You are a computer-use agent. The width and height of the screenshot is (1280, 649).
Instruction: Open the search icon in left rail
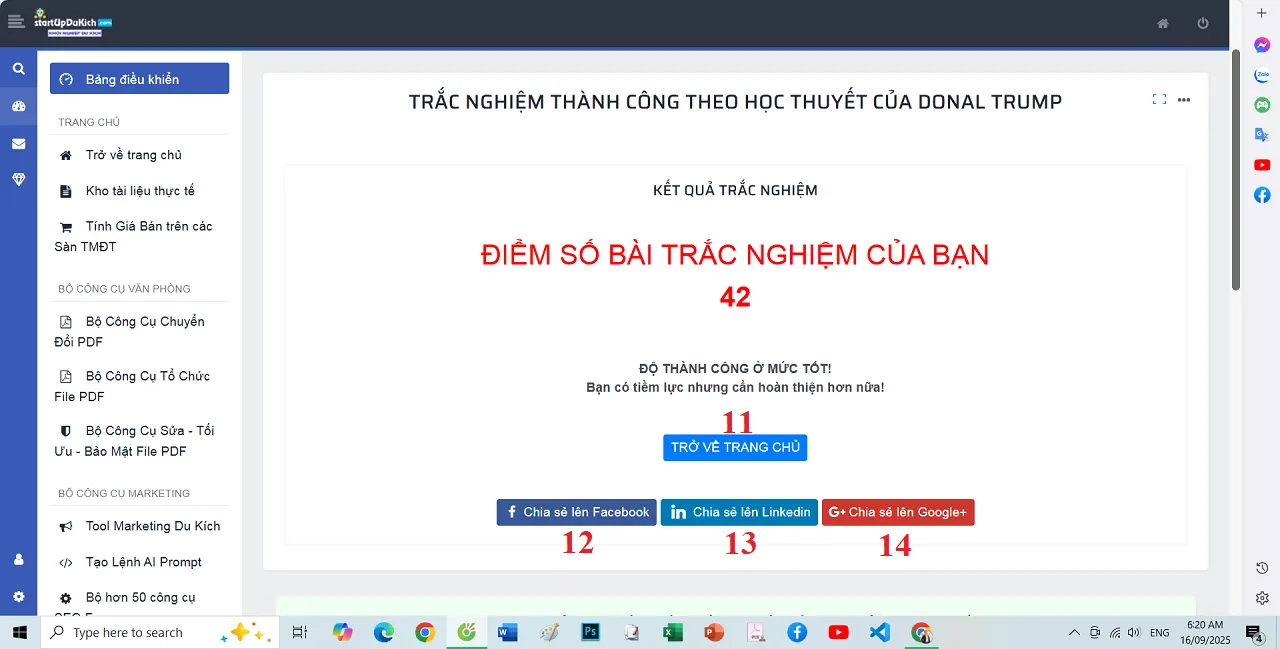pyautogui.click(x=18, y=69)
